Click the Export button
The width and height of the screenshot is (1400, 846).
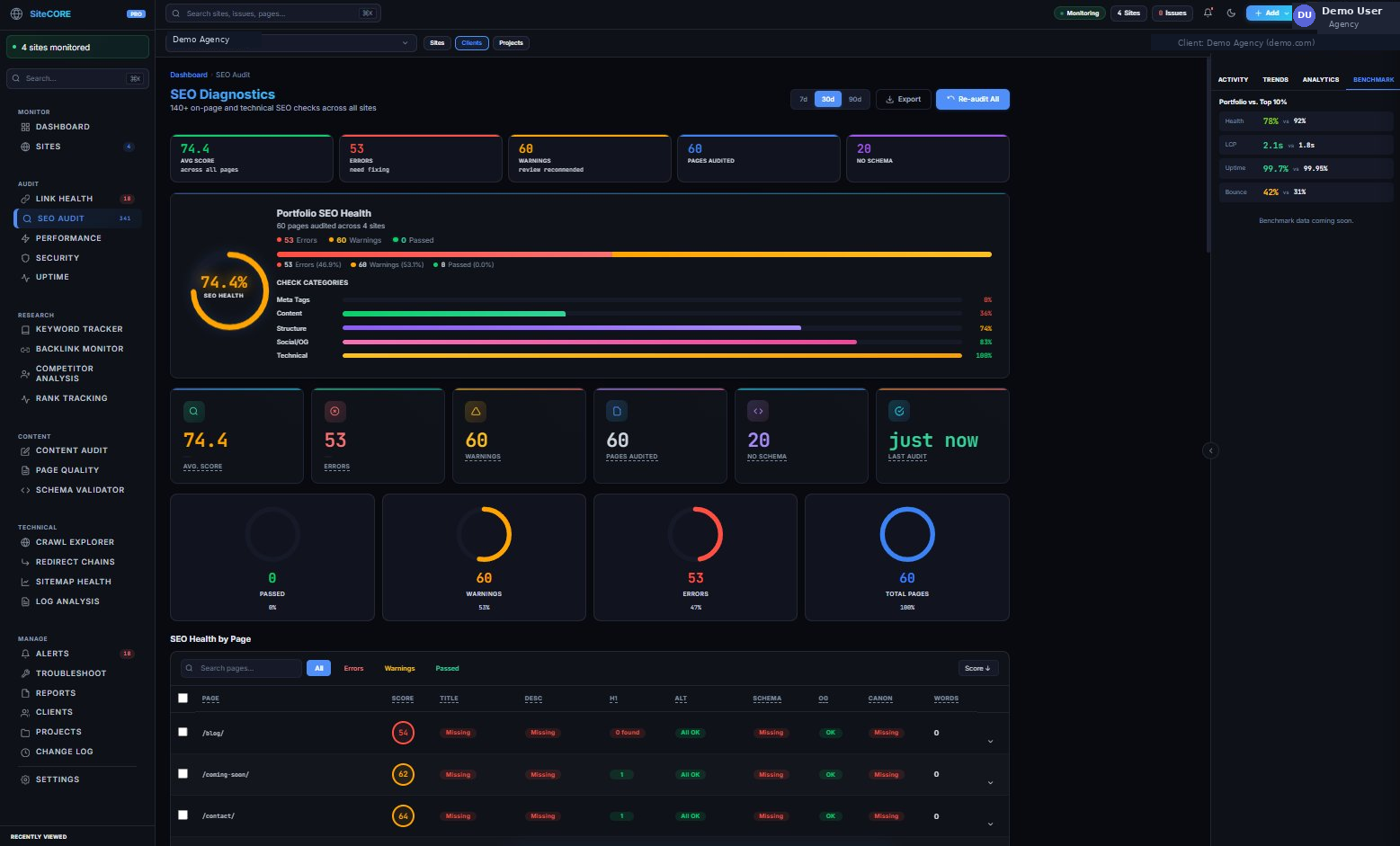(x=903, y=99)
